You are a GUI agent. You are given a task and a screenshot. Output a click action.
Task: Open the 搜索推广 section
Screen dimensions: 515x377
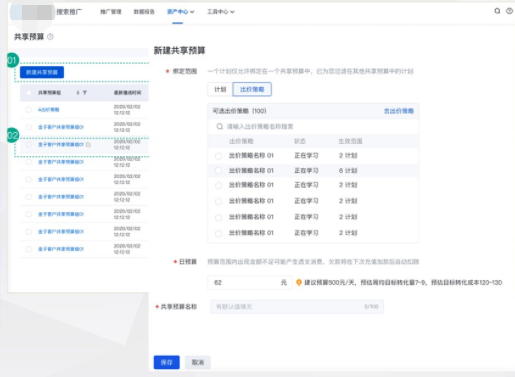[69, 12]
